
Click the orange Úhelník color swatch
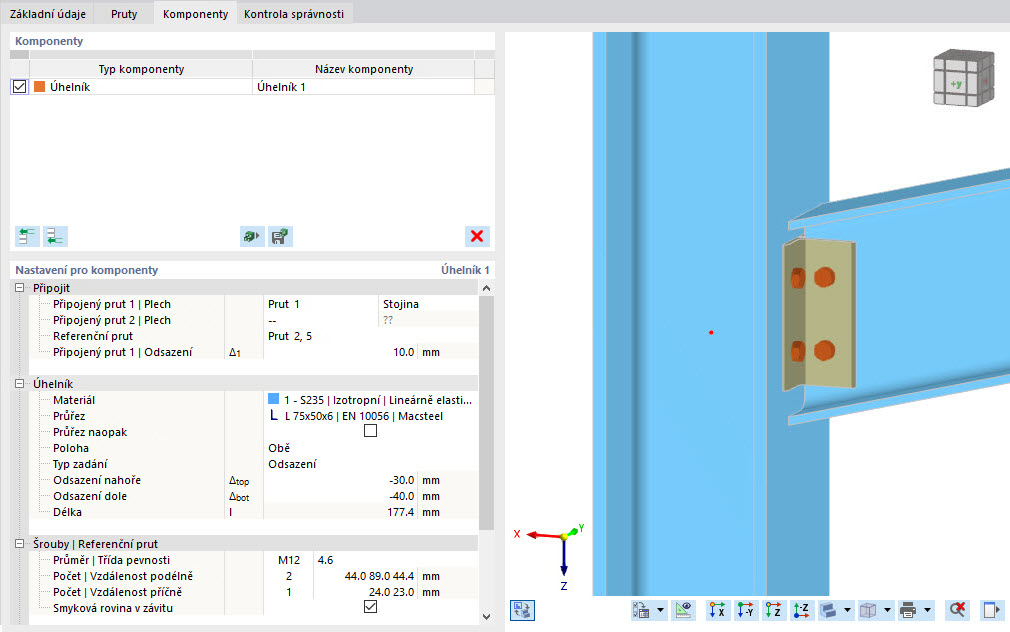(x=39, y=86)
